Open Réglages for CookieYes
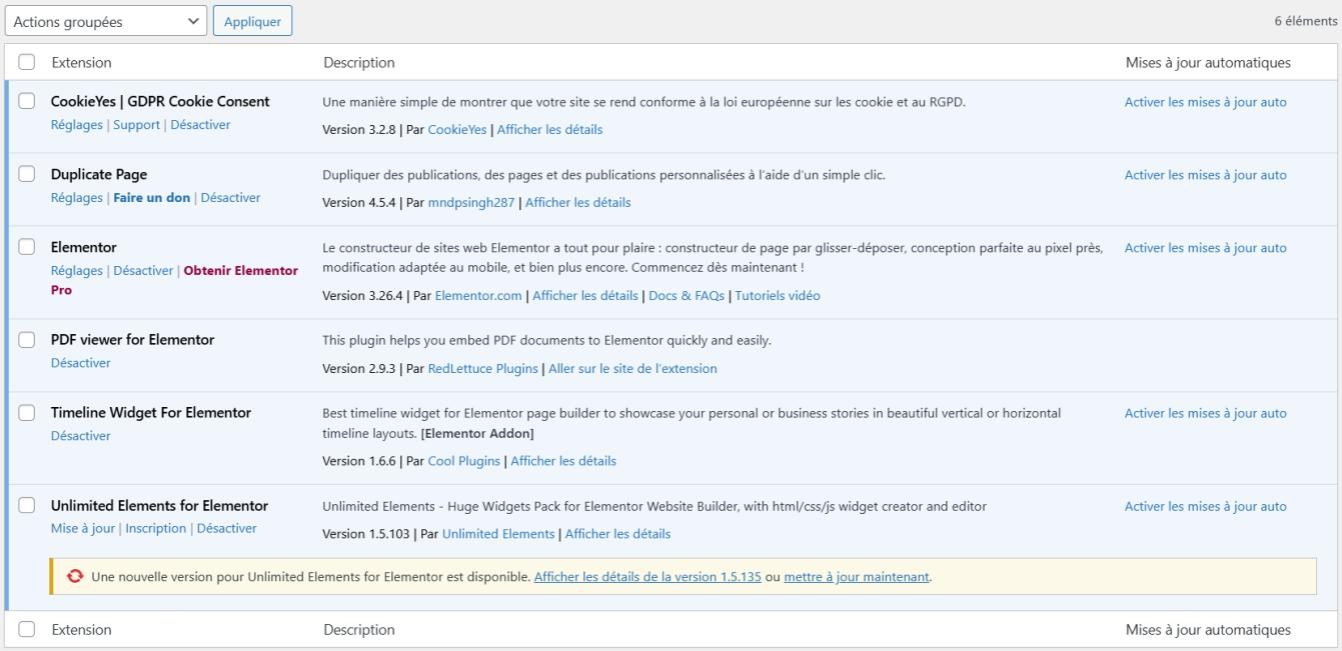 click(x=76, y=124)
